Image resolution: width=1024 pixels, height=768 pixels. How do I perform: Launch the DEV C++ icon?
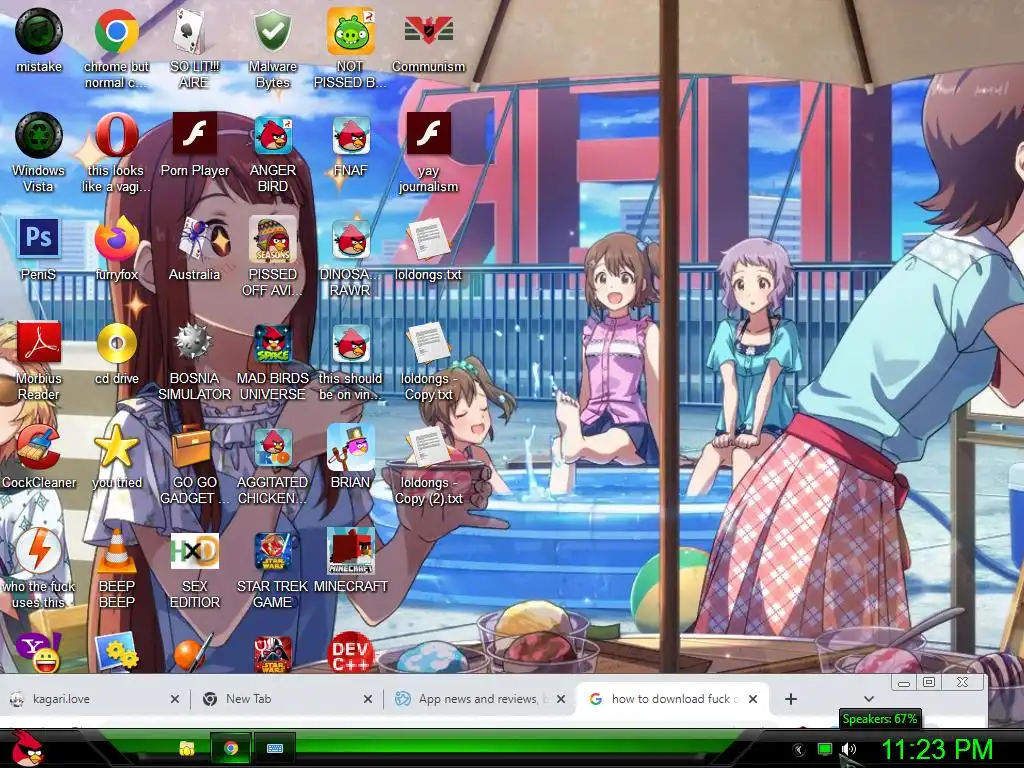point(350,652)
